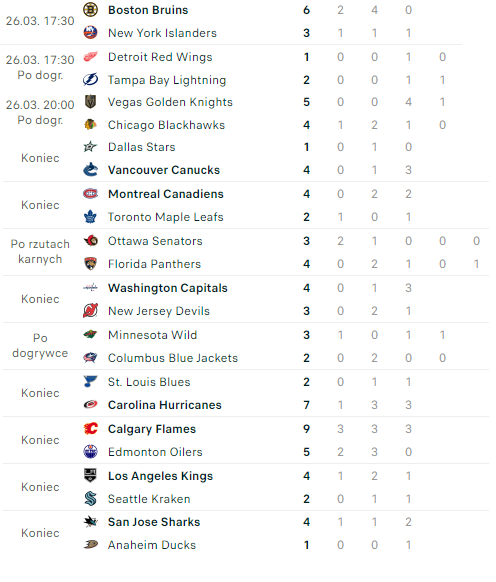Click the Vegas Golden Knights shield logo
This screenshot has width=496, height=582.
click(90, 102)
